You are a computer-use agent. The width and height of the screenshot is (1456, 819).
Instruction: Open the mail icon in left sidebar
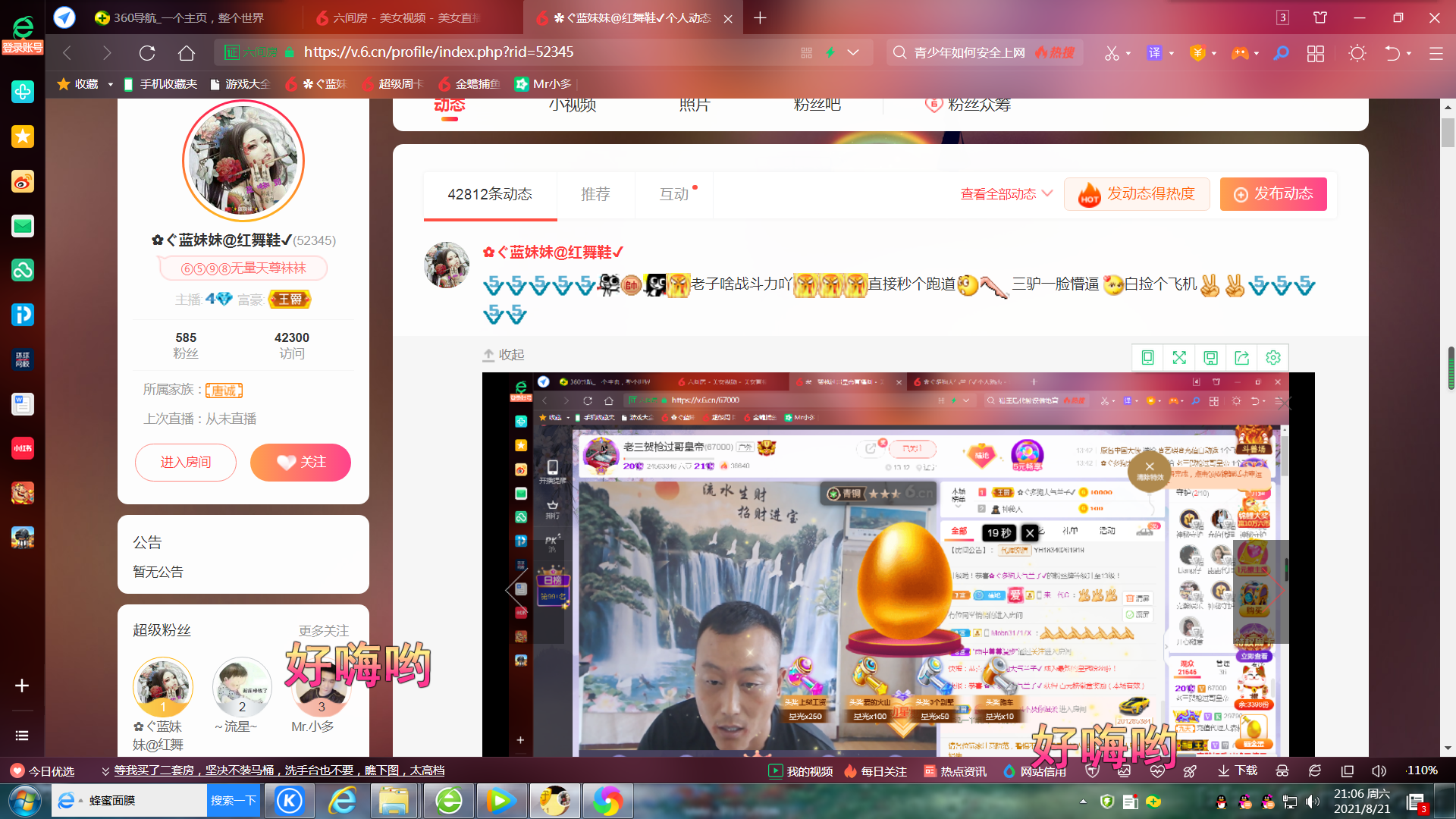click(22, 226)
